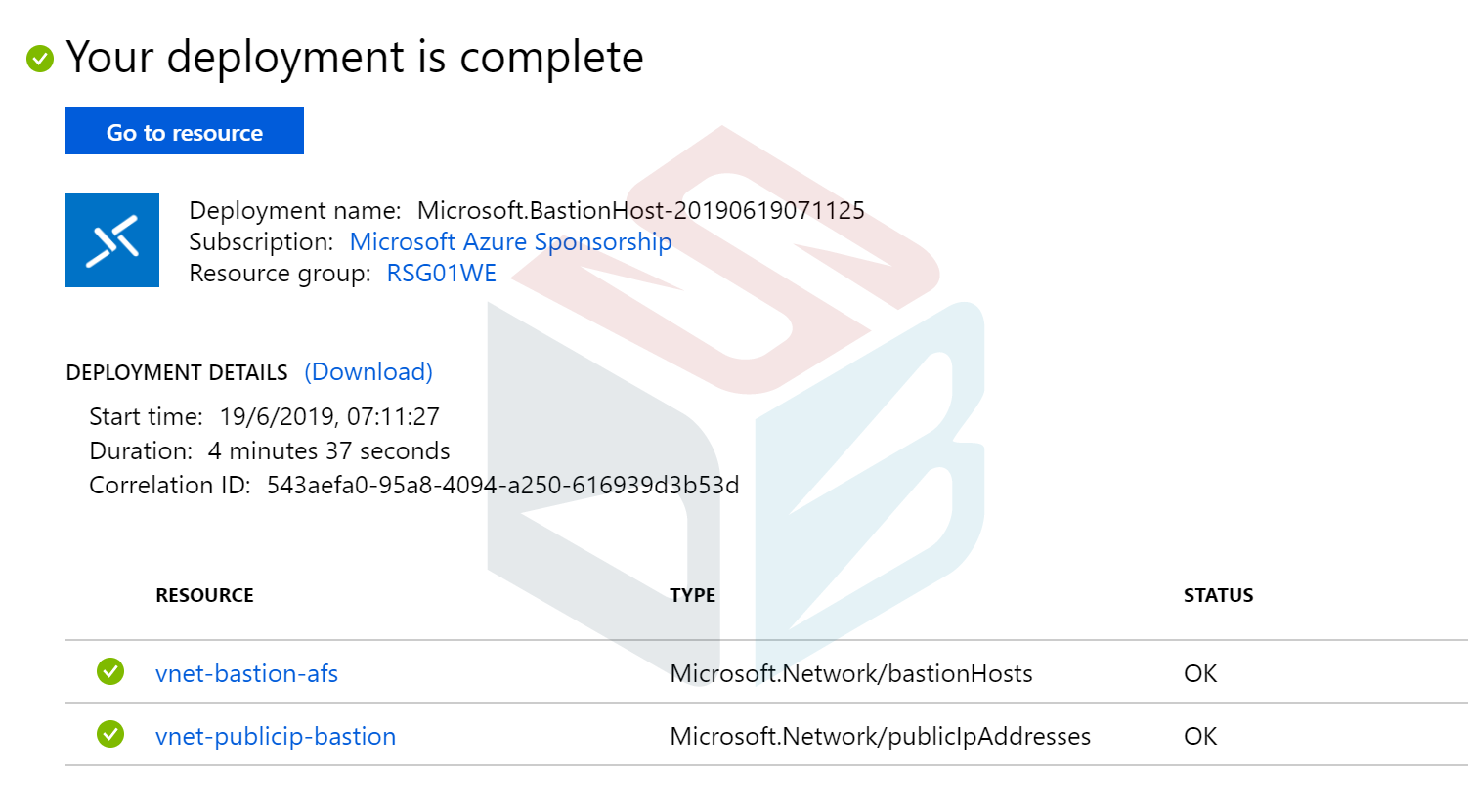Open the vnet-bastion-afs resource
Screen dimensions: 1472x812
247,673
